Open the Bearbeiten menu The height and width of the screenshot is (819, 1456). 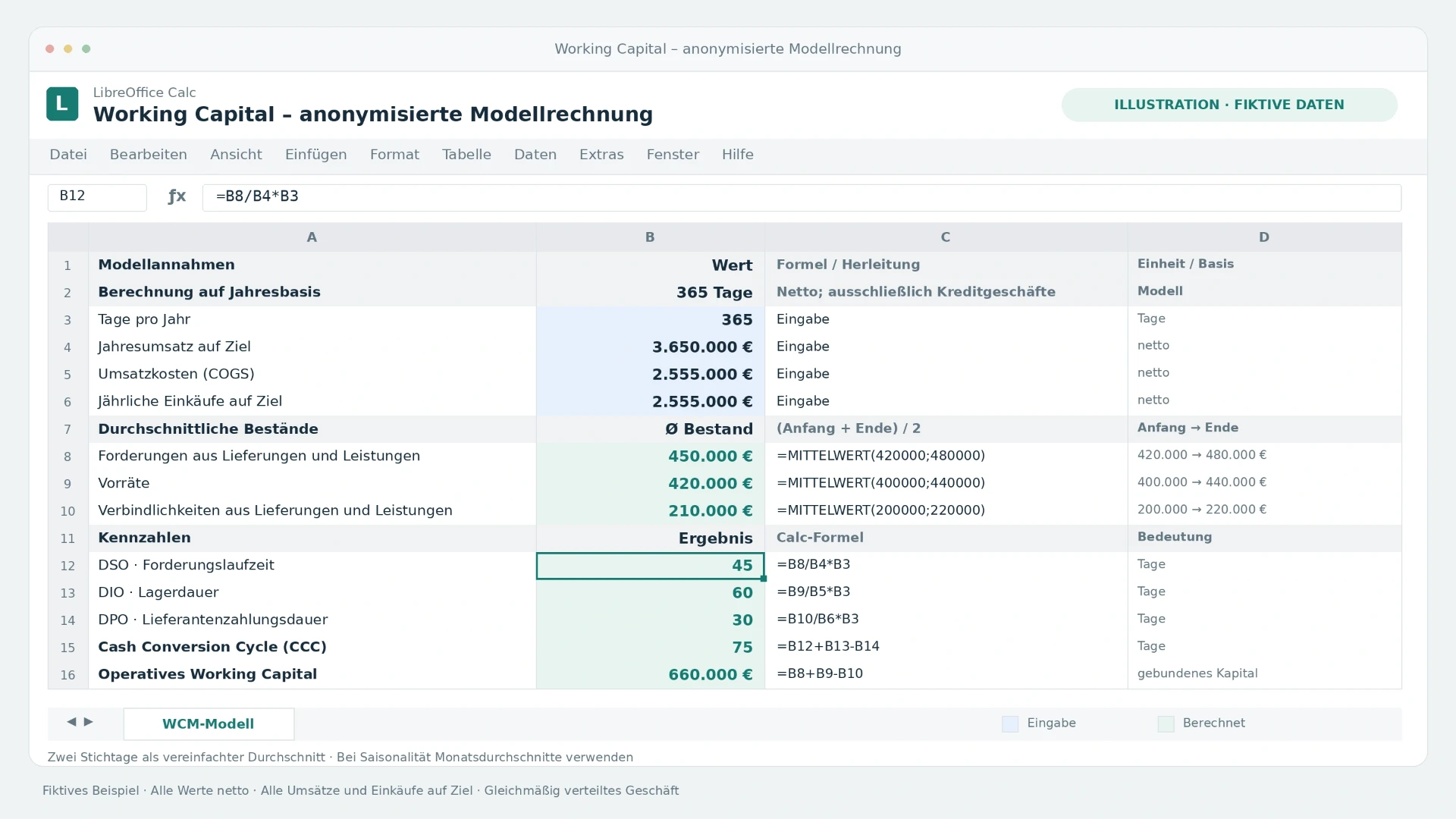pyautogui.click(x=149, y=155)
